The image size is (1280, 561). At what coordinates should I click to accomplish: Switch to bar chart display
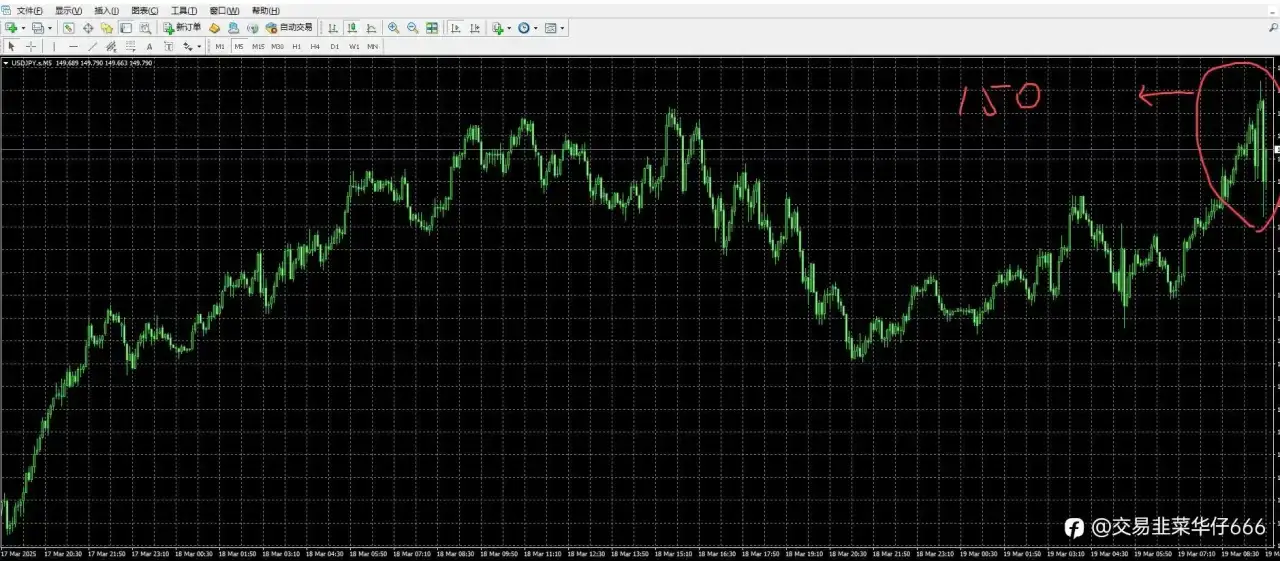[332, 28]
